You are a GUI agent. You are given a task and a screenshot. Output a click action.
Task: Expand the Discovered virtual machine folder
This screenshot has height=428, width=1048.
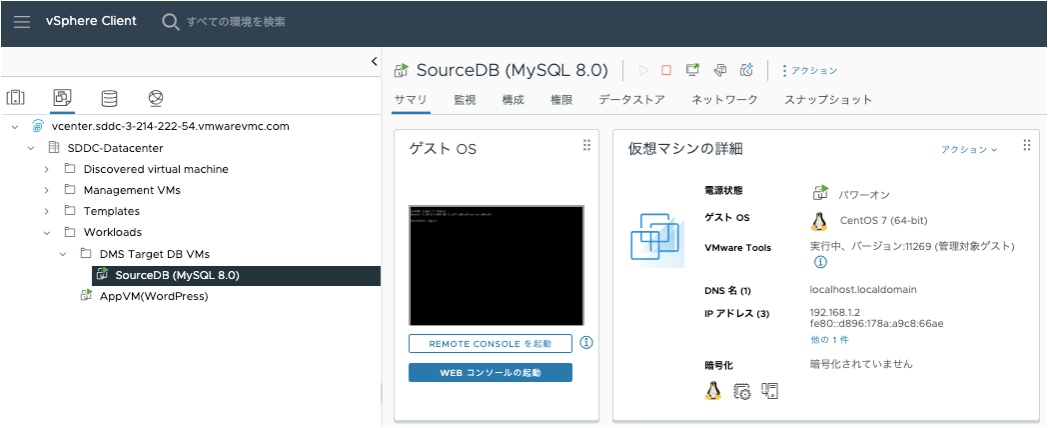[x=47, y=169]
